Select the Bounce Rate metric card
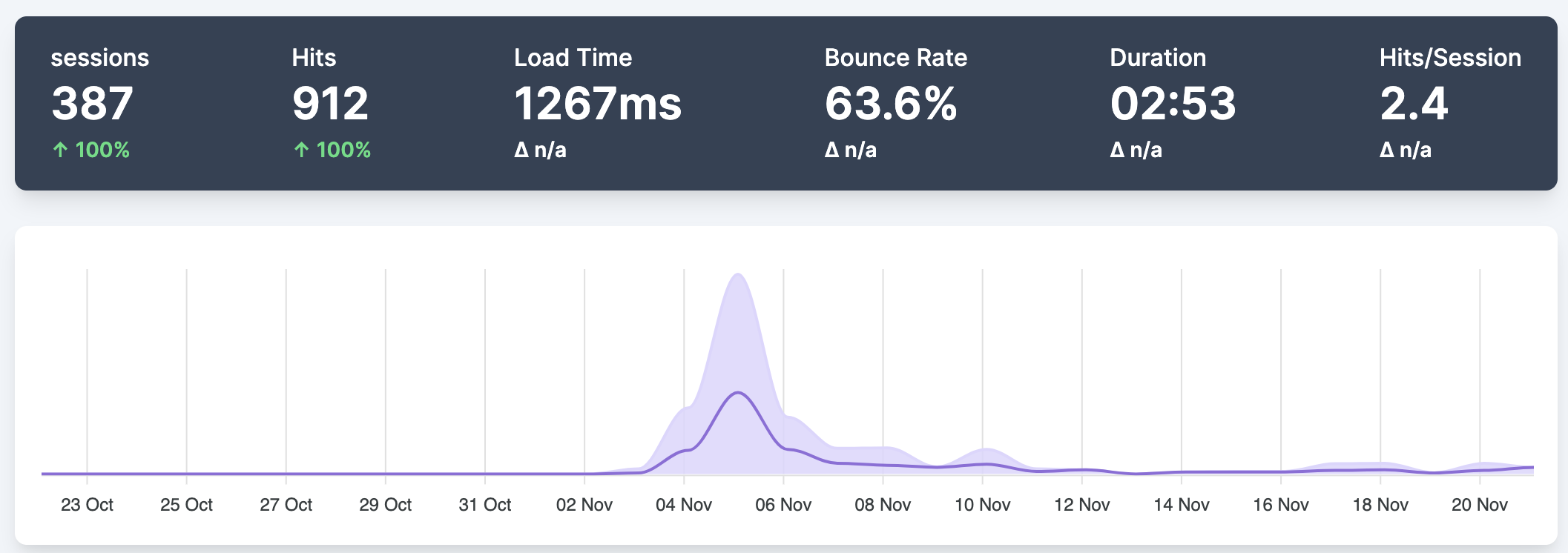The height and width of the screenshot is (553, 1568). point(896,103)
